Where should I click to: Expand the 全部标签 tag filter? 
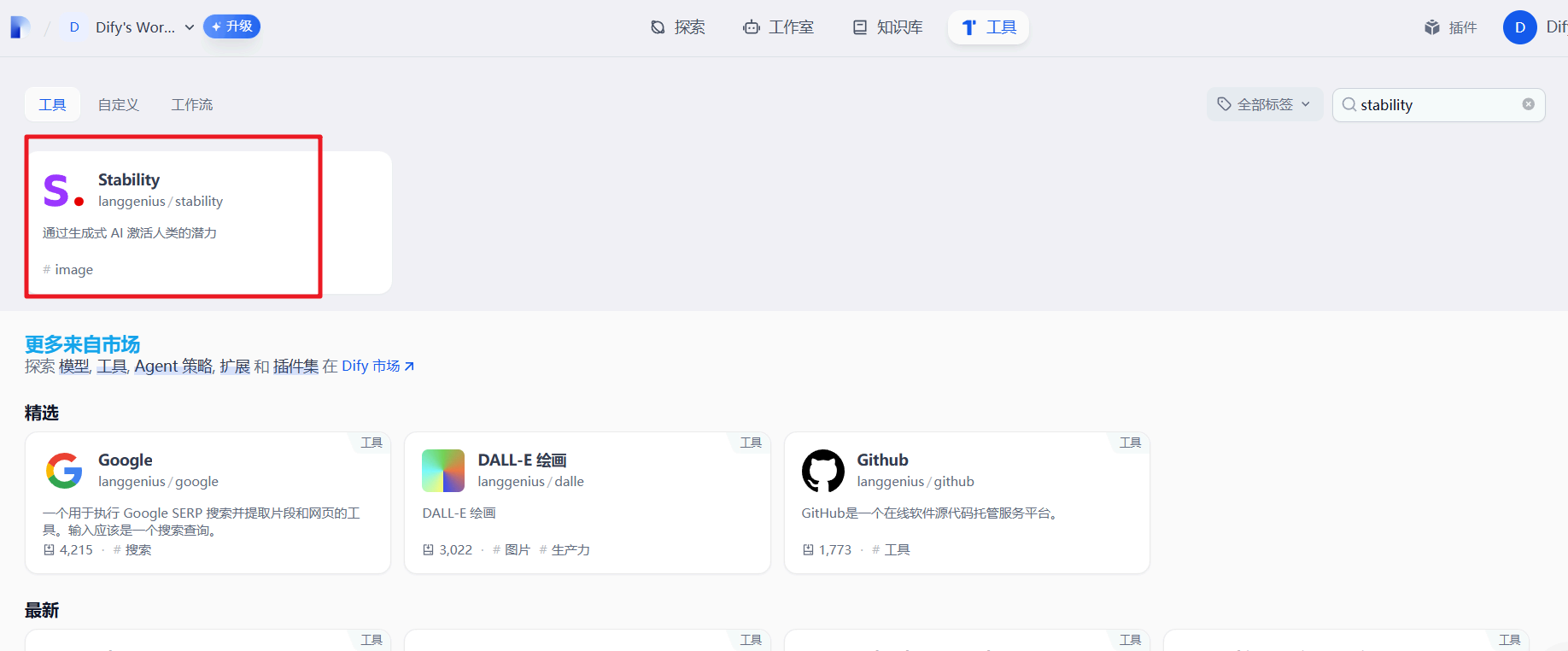click(x=1264, y=104)
